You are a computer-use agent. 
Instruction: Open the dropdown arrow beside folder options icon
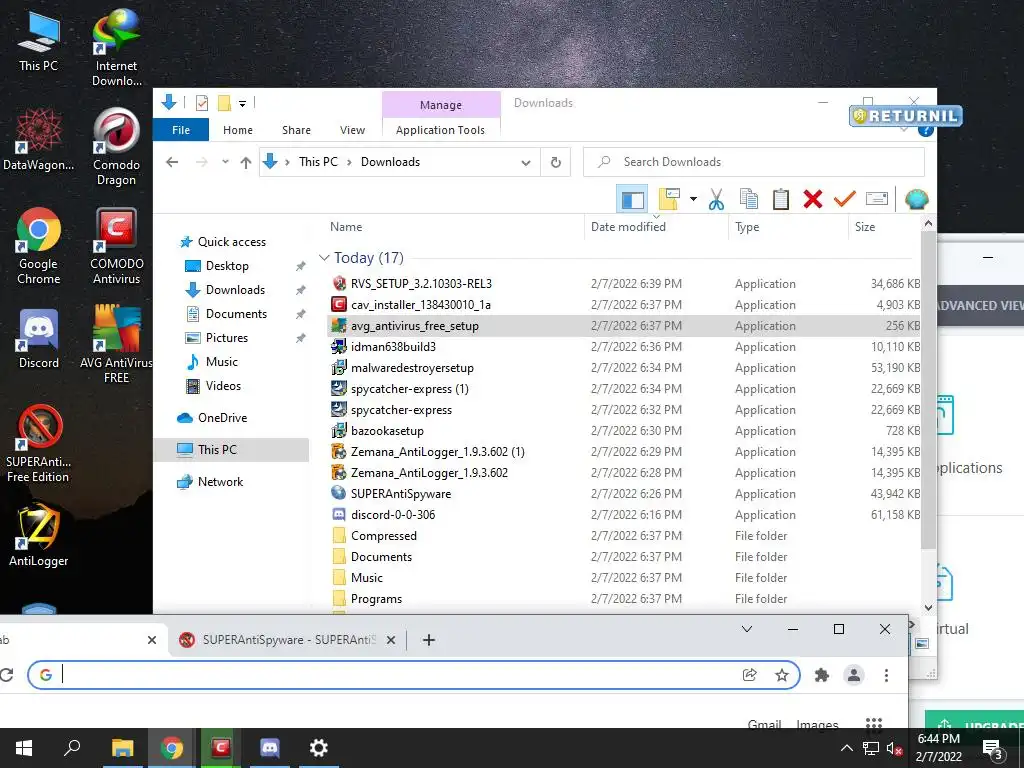693,199
